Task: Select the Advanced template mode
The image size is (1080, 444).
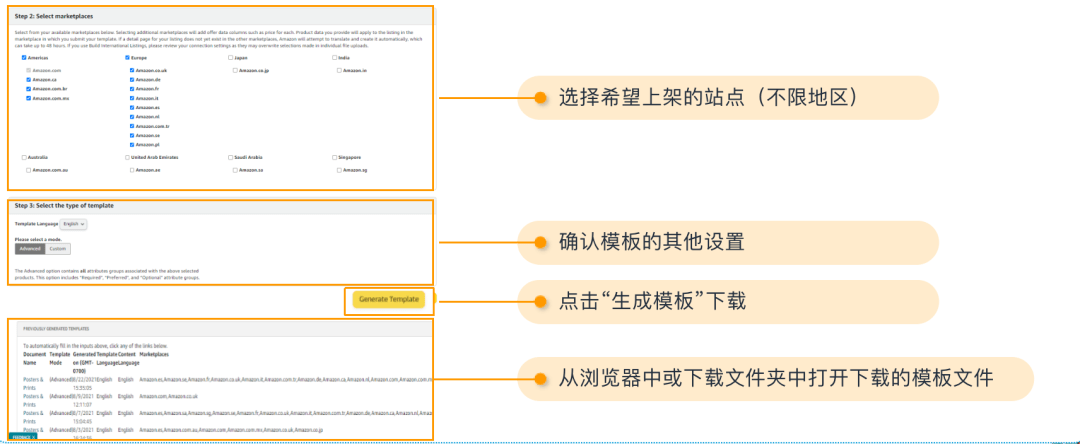Action: click(30, 249)
